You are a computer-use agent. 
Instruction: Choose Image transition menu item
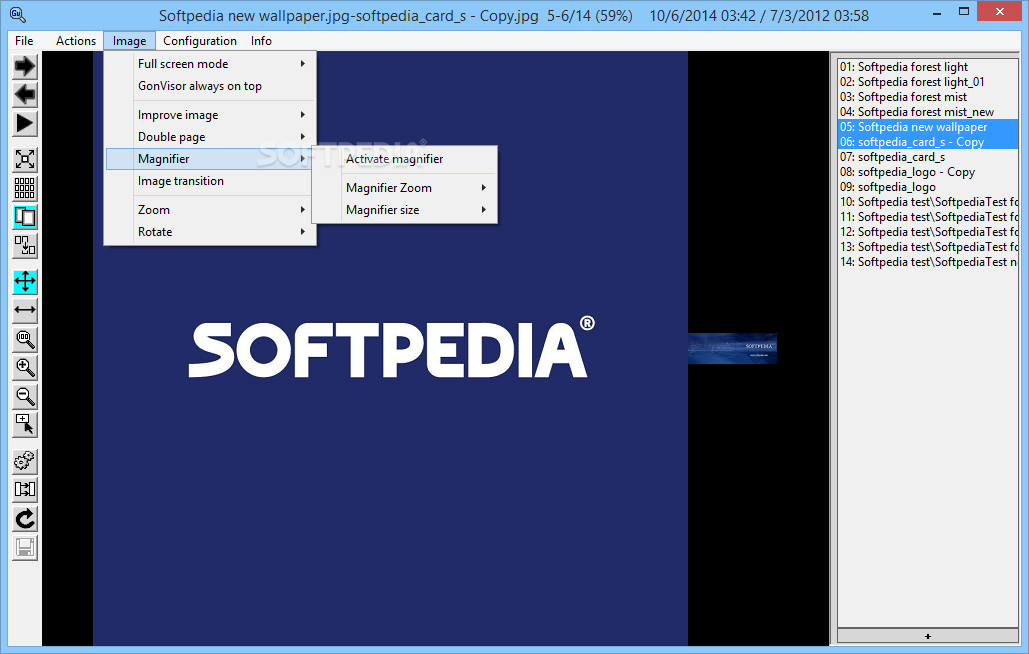pyautogui.click(x=211, y=181)
